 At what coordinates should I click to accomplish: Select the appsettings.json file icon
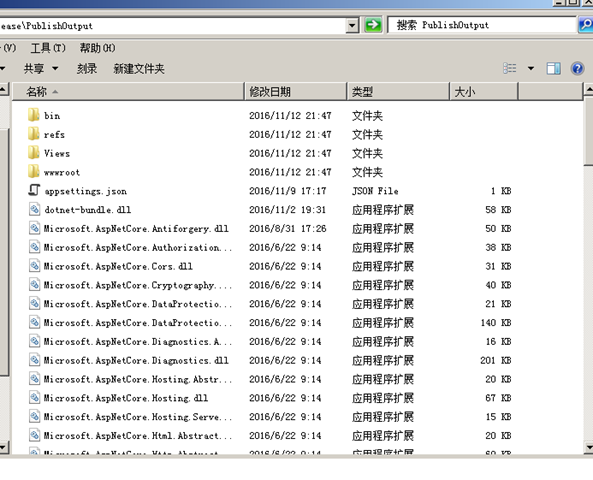tap(34, 190)
